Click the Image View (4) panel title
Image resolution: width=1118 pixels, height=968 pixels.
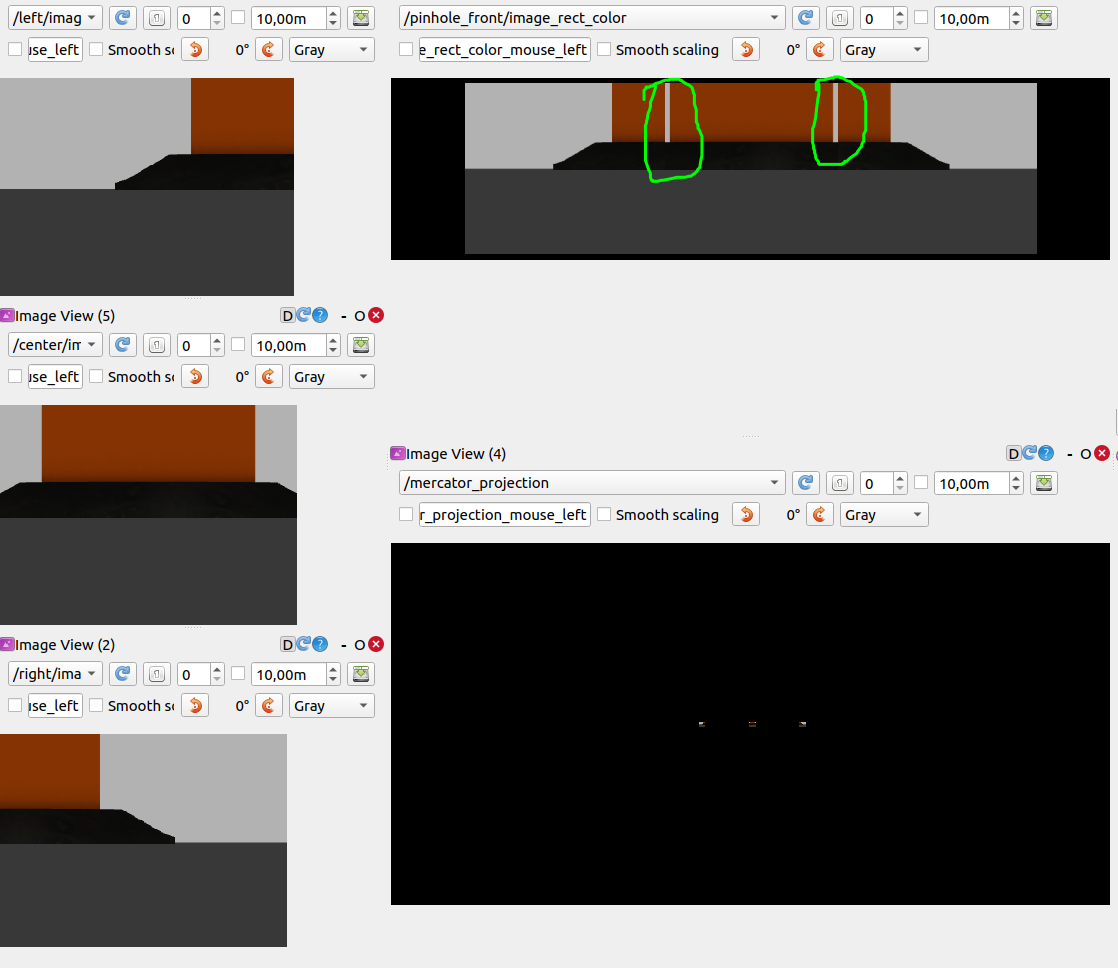click(455, 452)
